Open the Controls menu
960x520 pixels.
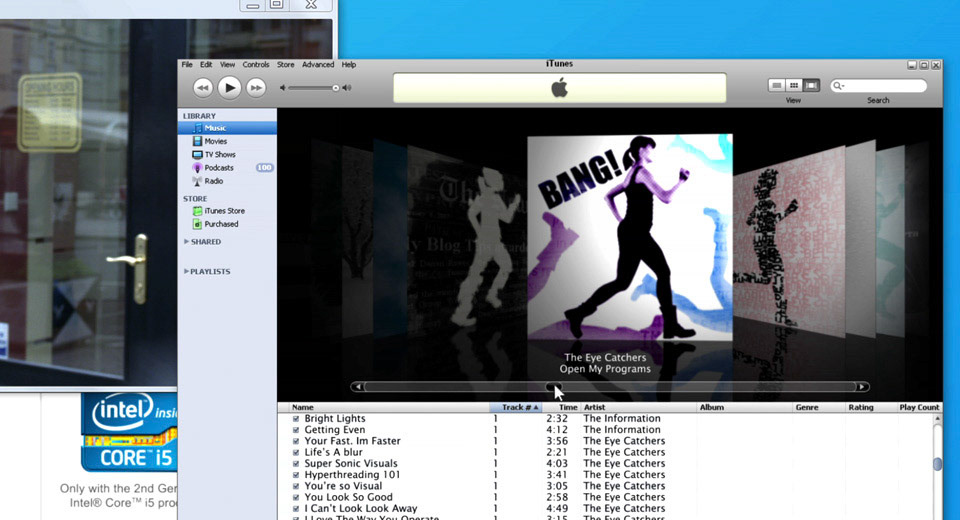(256, 64)
